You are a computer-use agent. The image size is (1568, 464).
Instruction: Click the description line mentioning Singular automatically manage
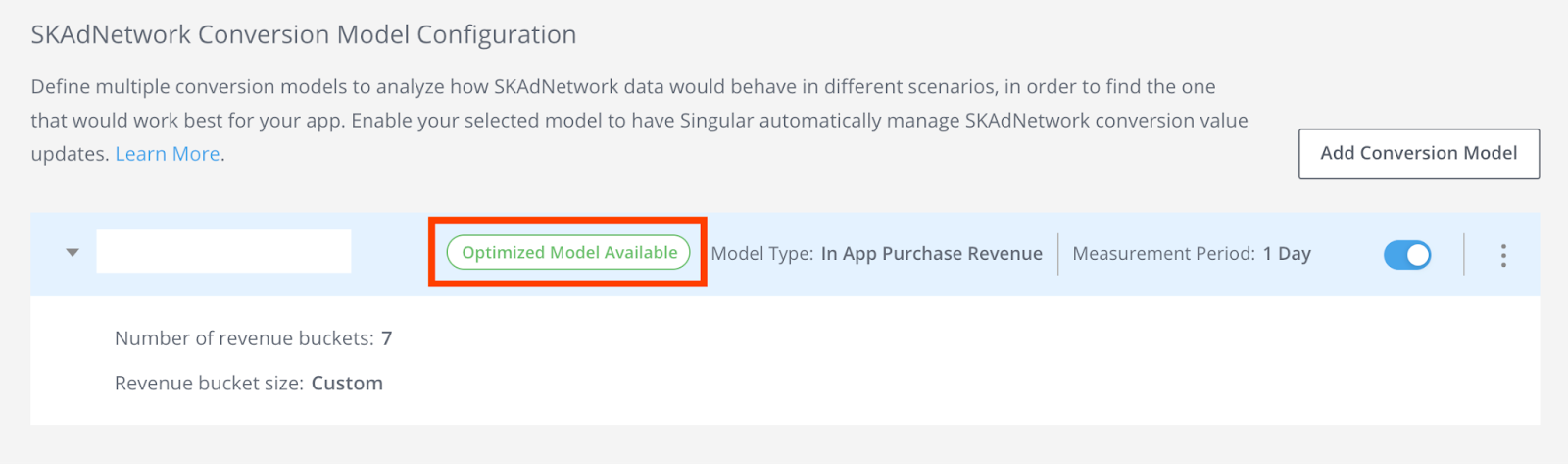[639, 121]
